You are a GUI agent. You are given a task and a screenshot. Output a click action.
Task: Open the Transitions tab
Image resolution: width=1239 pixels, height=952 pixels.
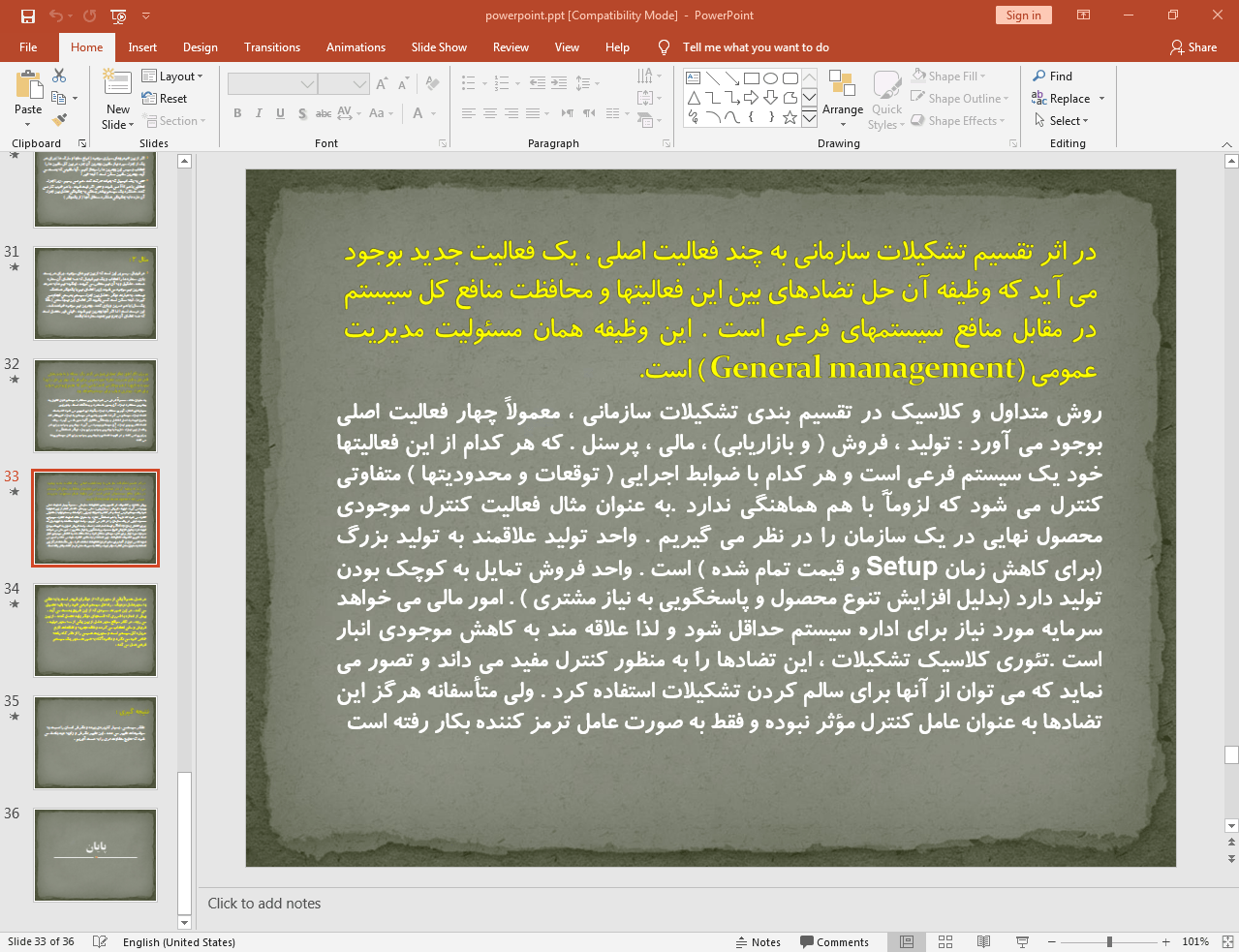pos(271,46)
